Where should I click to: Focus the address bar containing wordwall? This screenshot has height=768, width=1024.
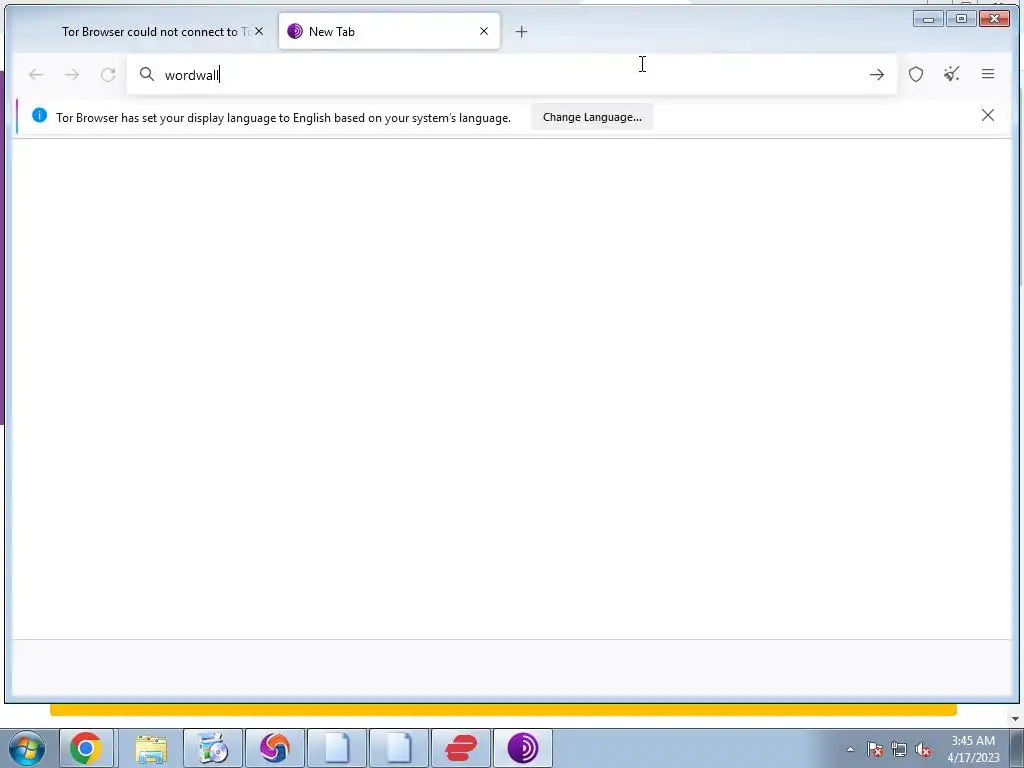pos(512,74)
